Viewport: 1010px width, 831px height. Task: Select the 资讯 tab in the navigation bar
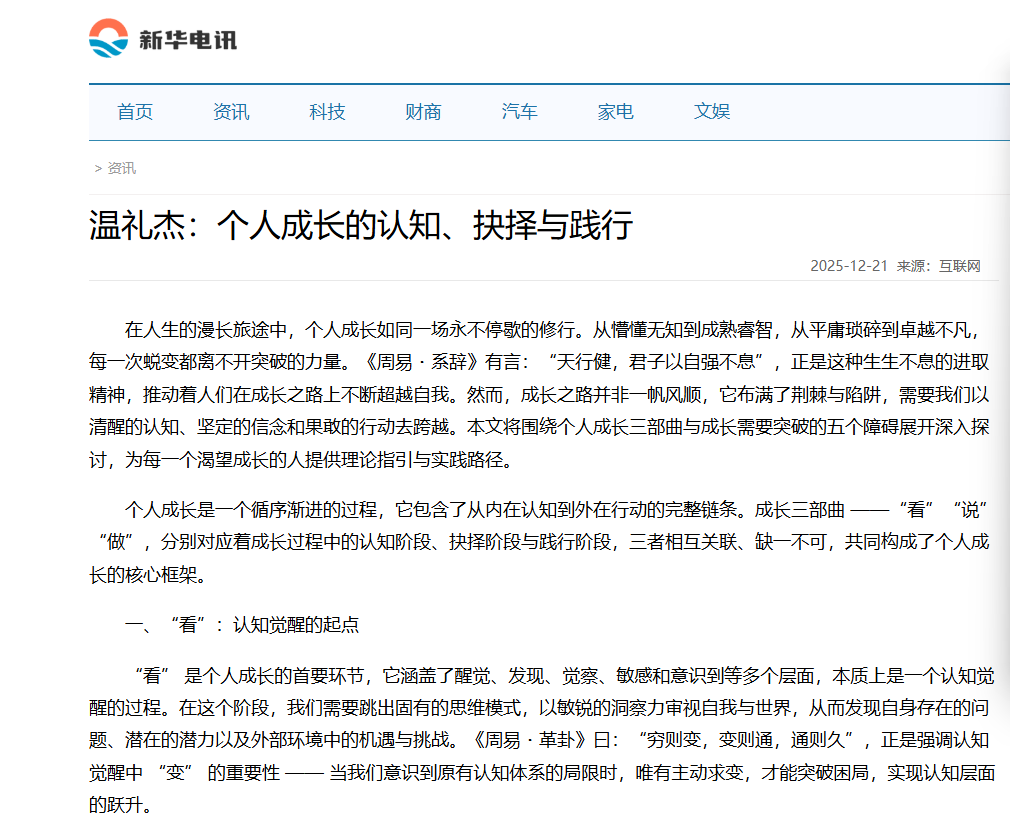pyautogui.click(x=230, y=112)
